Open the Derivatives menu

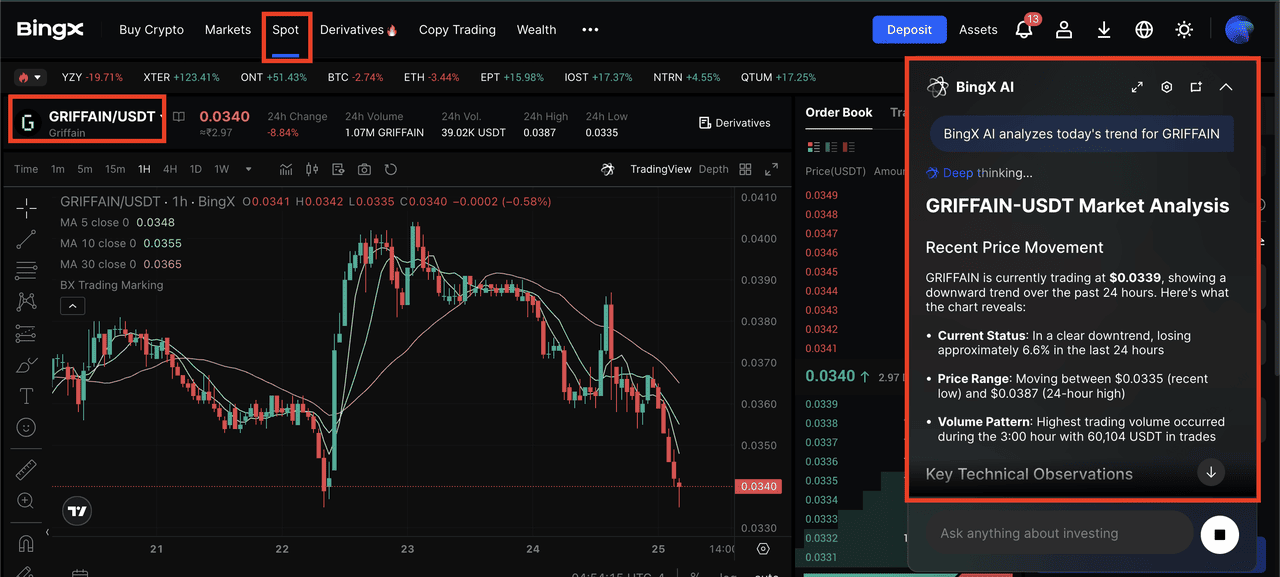pyautogui.click(x=359, y=29)
